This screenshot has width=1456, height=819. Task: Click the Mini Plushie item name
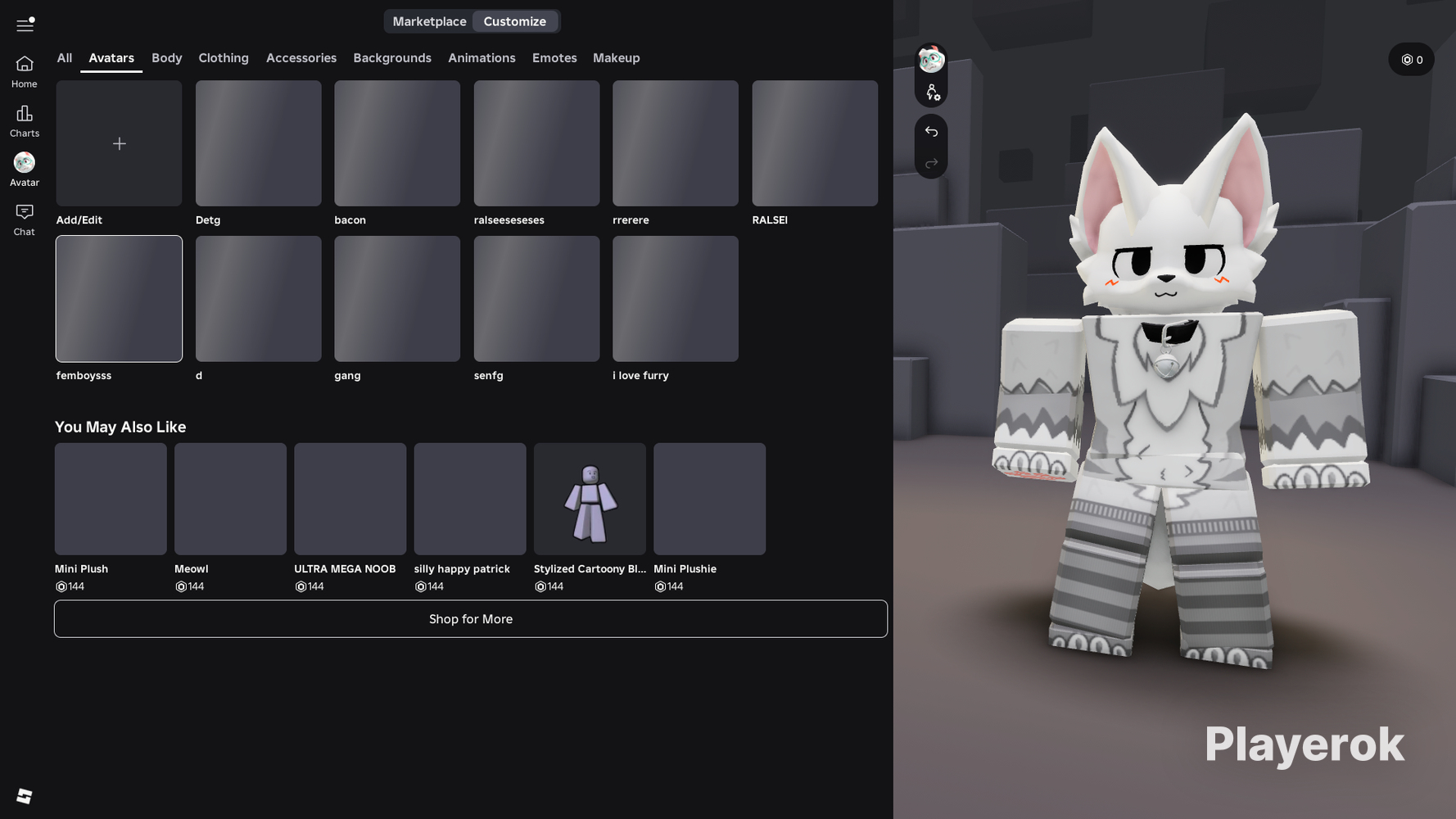685,569
